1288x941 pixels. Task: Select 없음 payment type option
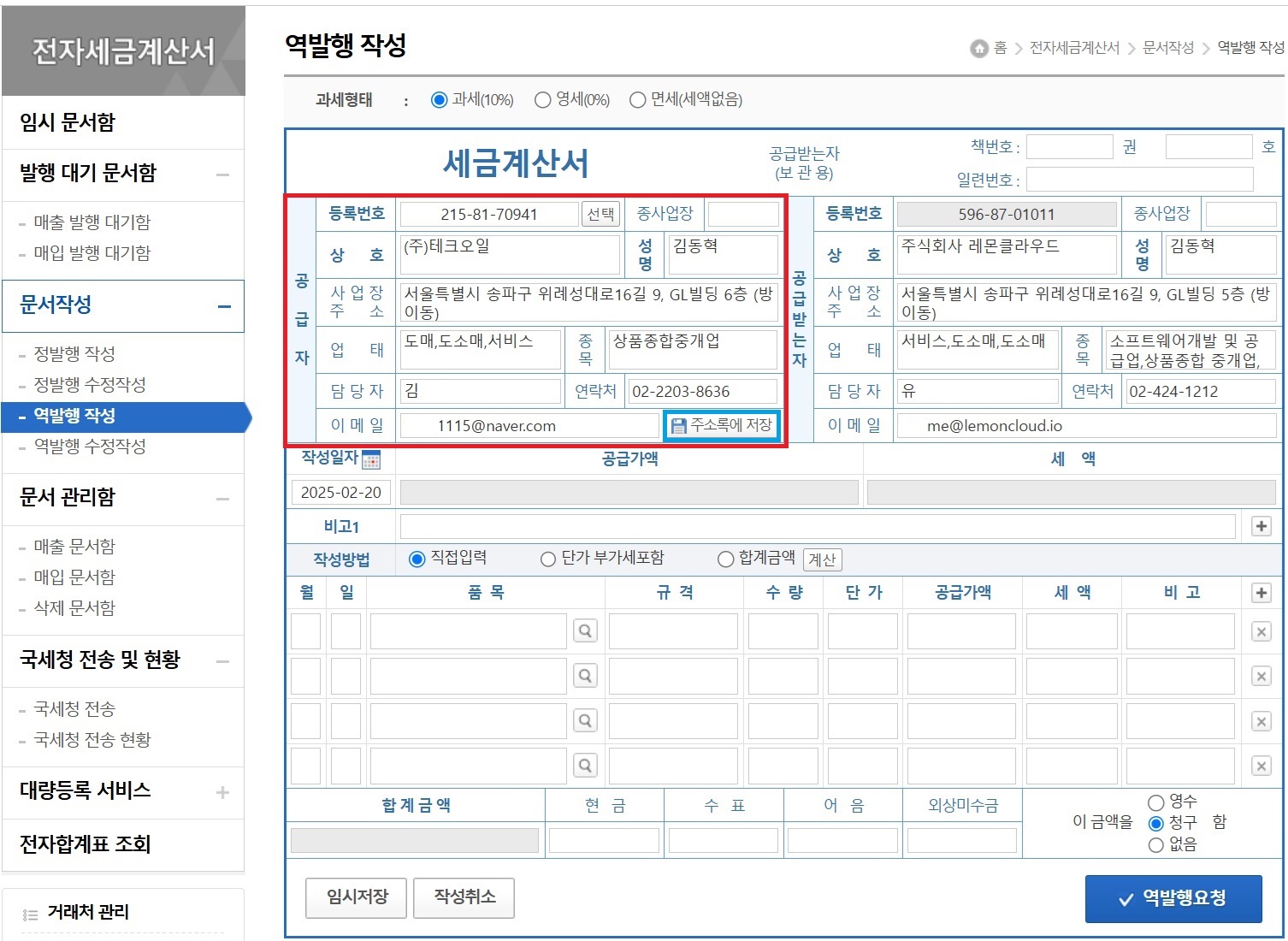[x=1156, y=845]
